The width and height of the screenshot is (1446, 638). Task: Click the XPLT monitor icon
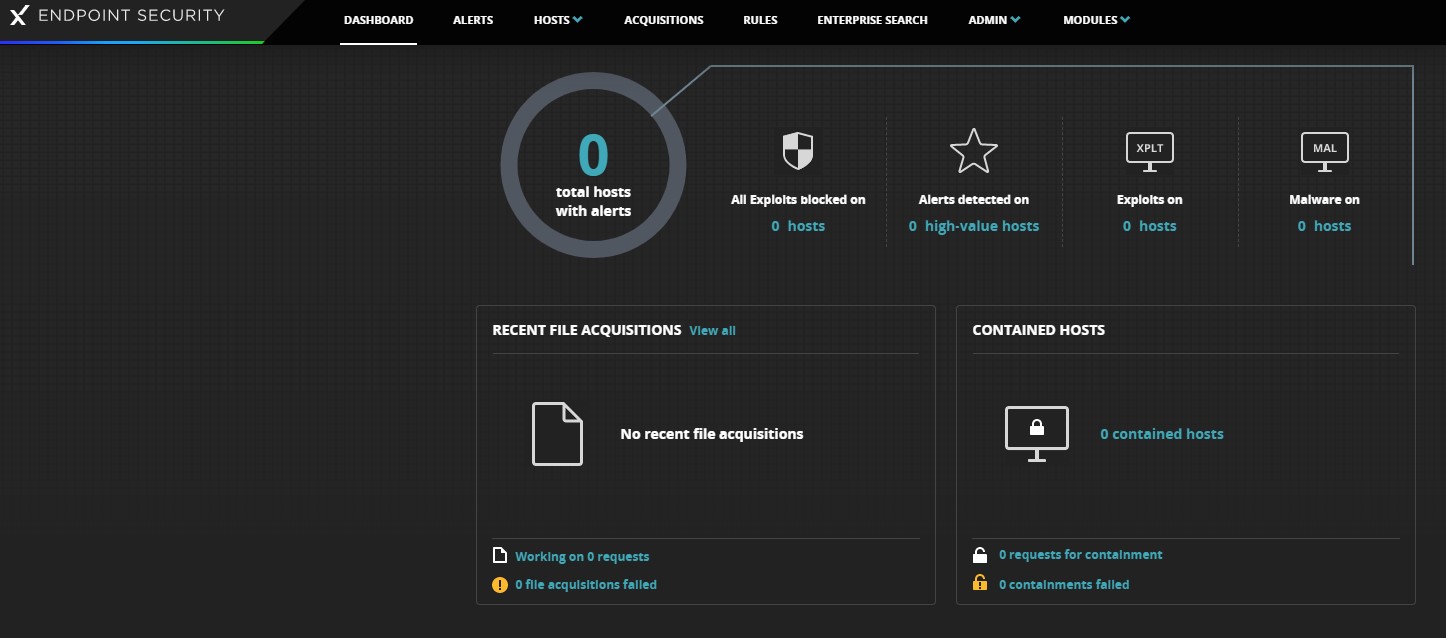pyautogui.click(x=1149, y=151)
